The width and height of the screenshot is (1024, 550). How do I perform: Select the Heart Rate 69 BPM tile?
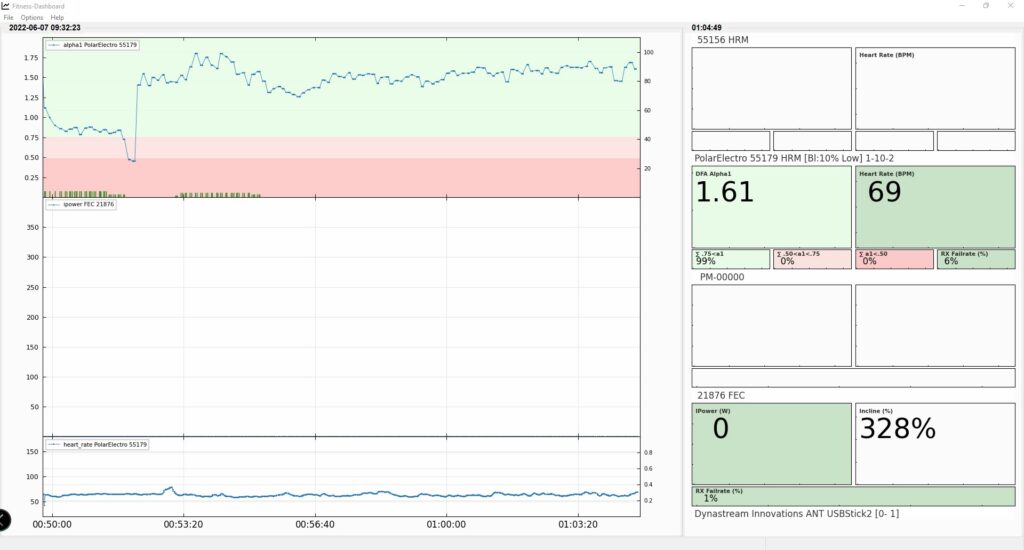click(934, 207)
